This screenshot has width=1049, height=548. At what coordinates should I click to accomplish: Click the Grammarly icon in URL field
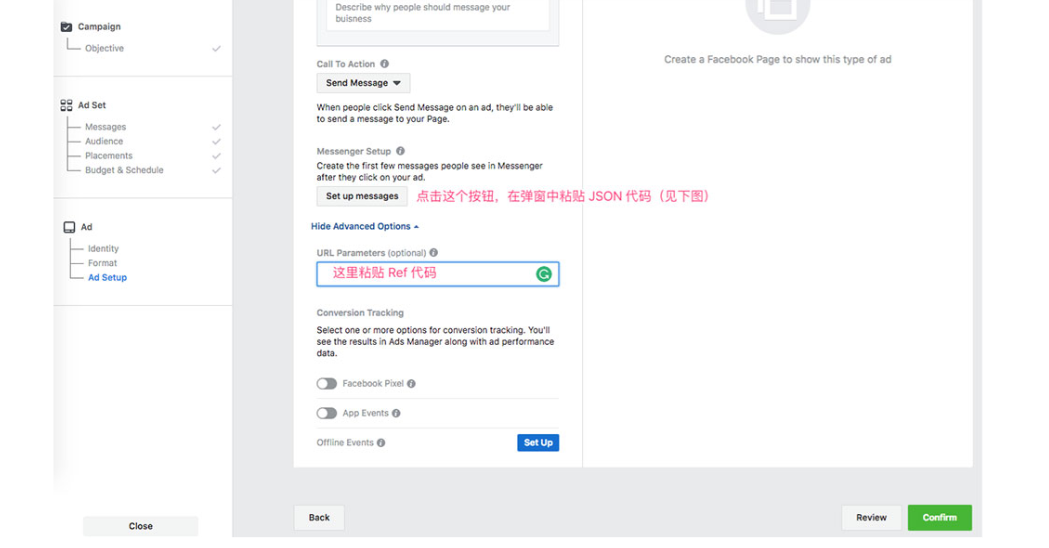coord(544,274)
